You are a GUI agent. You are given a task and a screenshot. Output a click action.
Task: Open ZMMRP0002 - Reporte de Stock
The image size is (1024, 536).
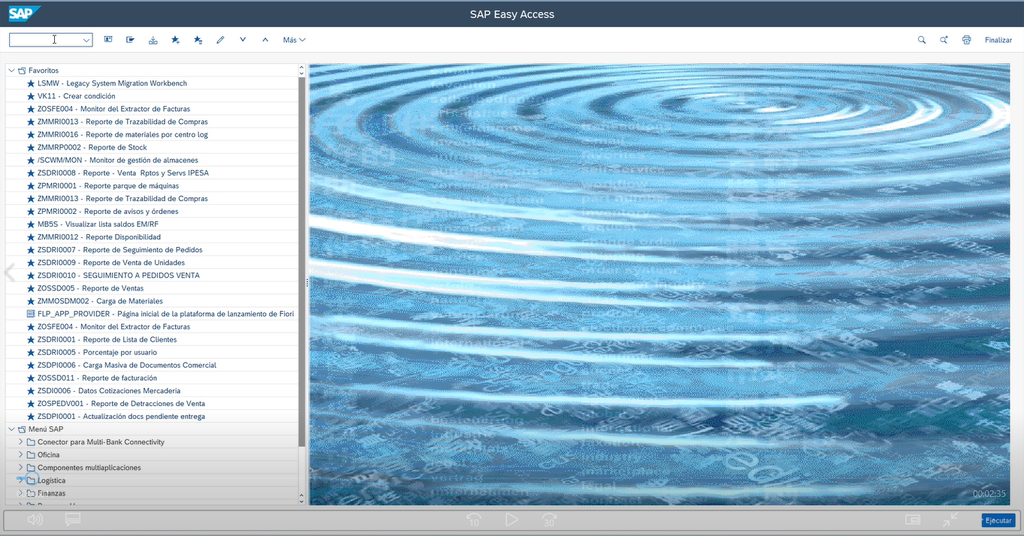click(91, 147)
